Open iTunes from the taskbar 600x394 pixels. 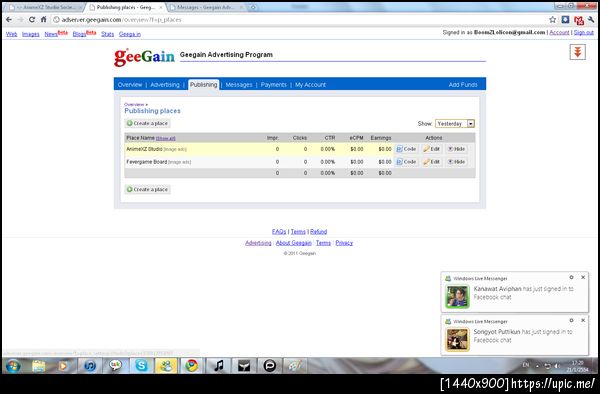90,366
